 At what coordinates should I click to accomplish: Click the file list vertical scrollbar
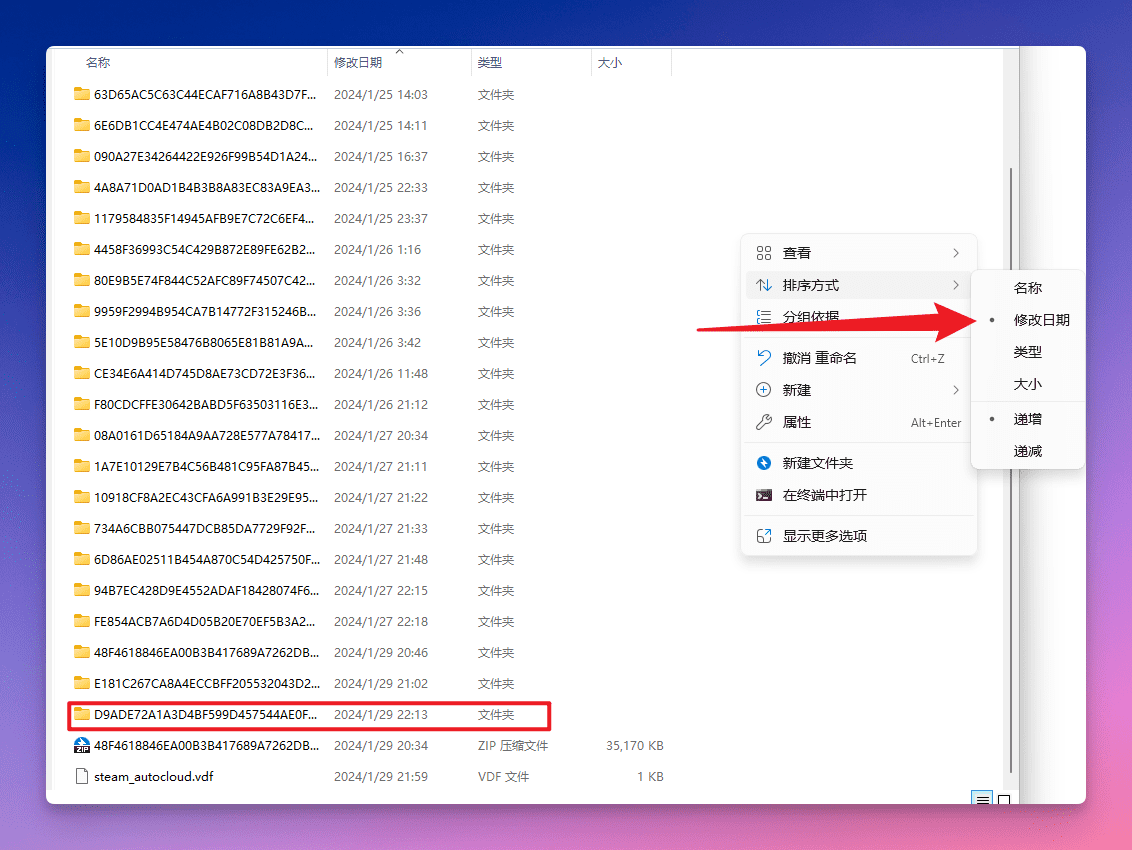[x=1011, y=469]
